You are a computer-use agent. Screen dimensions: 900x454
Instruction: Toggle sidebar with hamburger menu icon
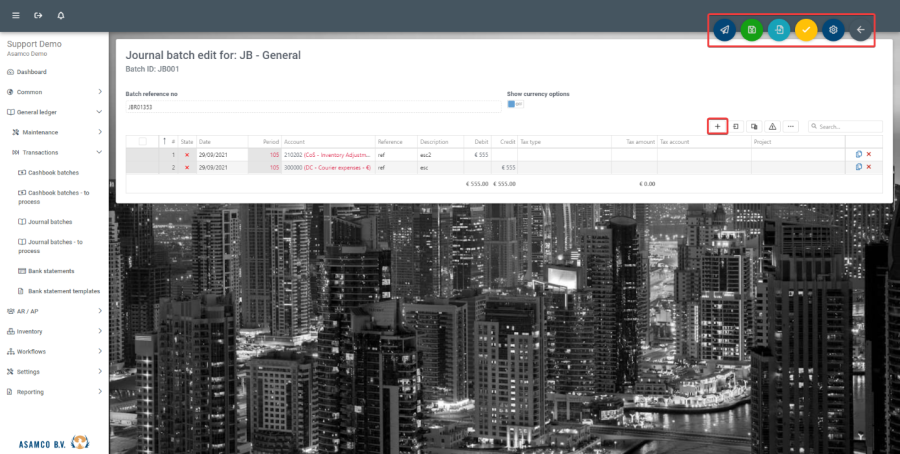tap(15, 16)
